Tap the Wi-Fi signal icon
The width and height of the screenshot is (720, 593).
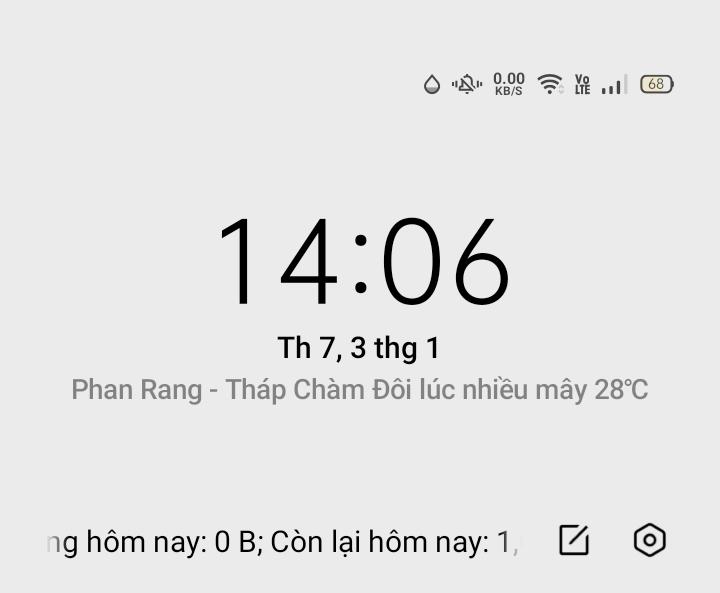[550, 85]
